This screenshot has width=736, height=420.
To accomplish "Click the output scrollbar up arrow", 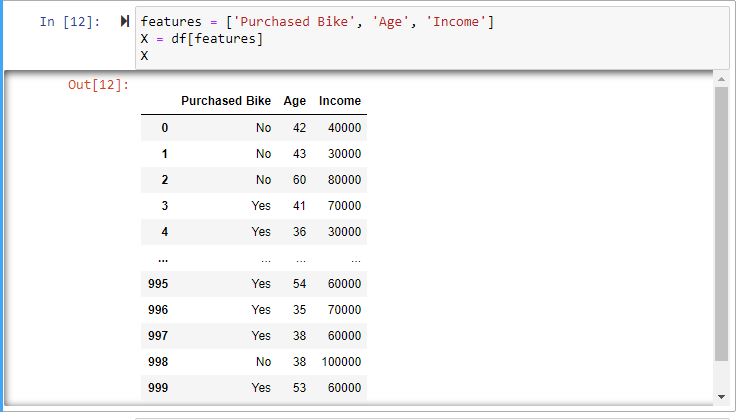I will click(720, 79).
